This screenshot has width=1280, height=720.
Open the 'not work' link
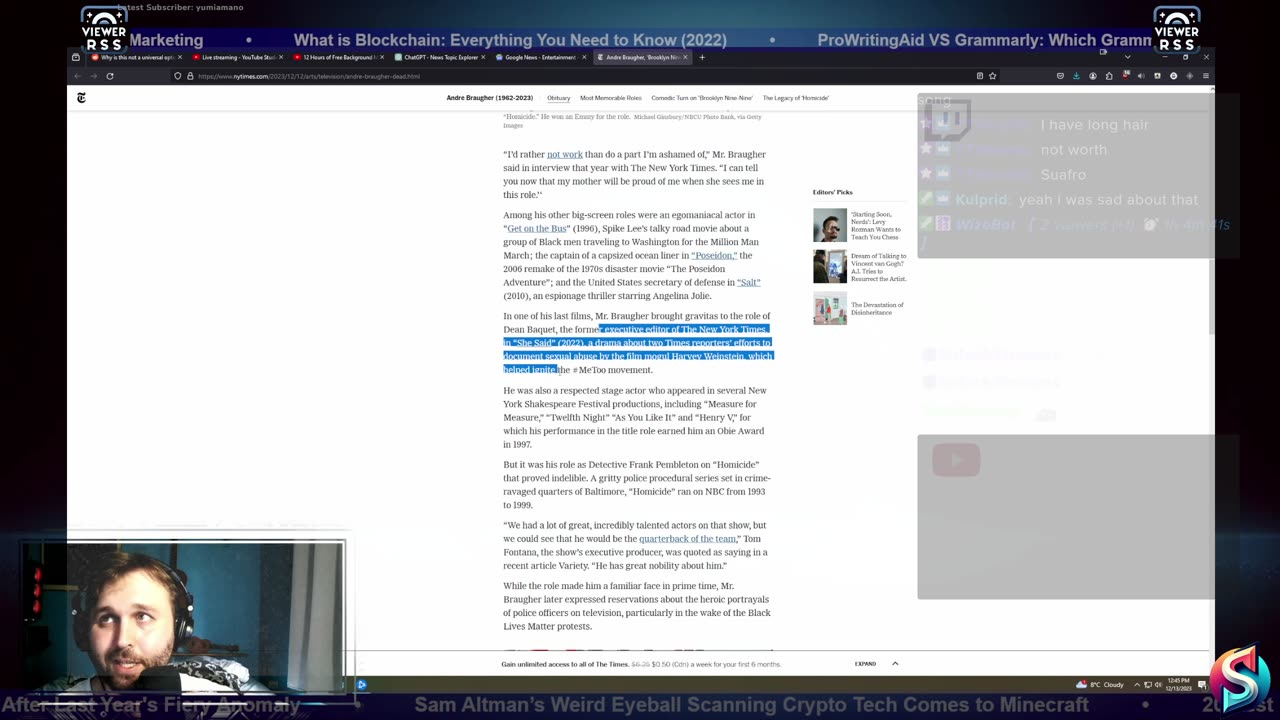564,154
